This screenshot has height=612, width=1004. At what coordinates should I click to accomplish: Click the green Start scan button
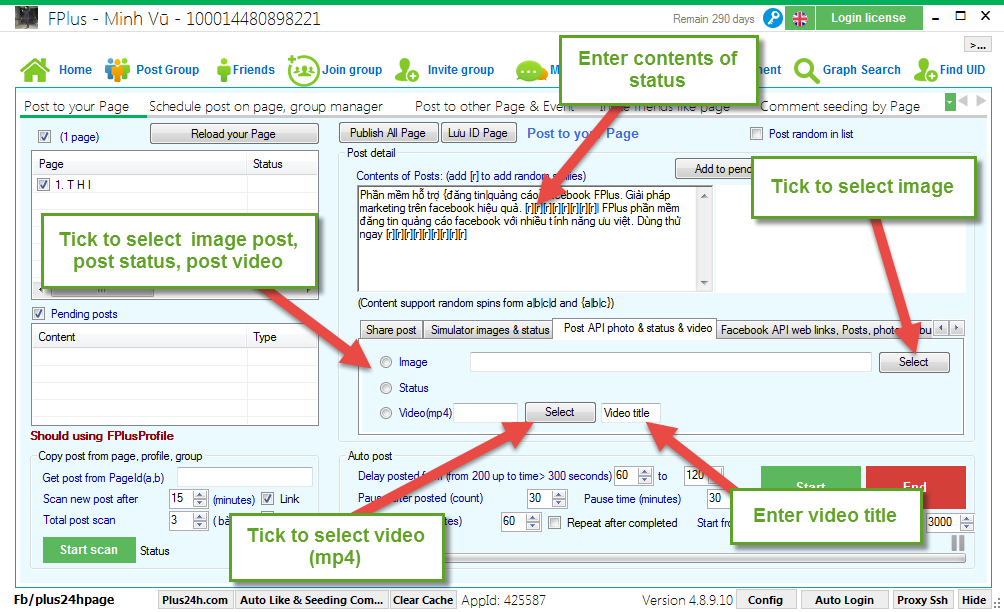click(89, 550)
